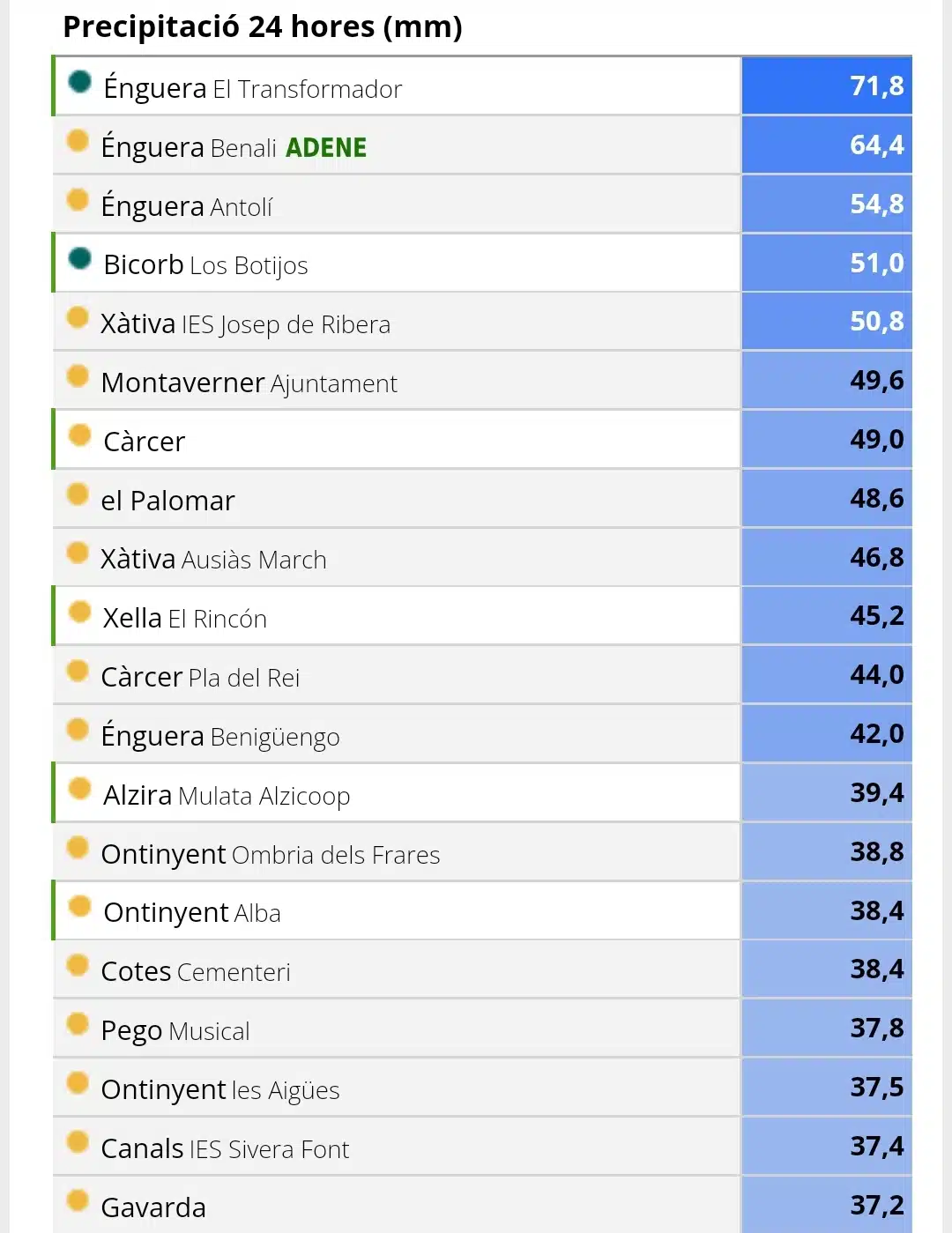Select the Cotes Cementeri row
The width and height of the screenshot is (952, 1233).
click(397, 969)
